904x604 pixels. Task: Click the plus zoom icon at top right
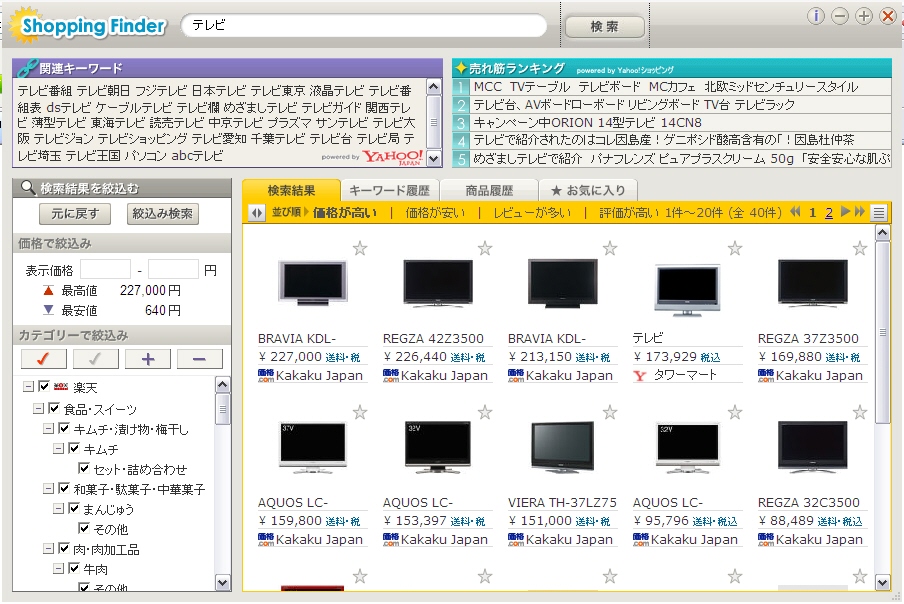pyautogui.click(x=864, y=16)
